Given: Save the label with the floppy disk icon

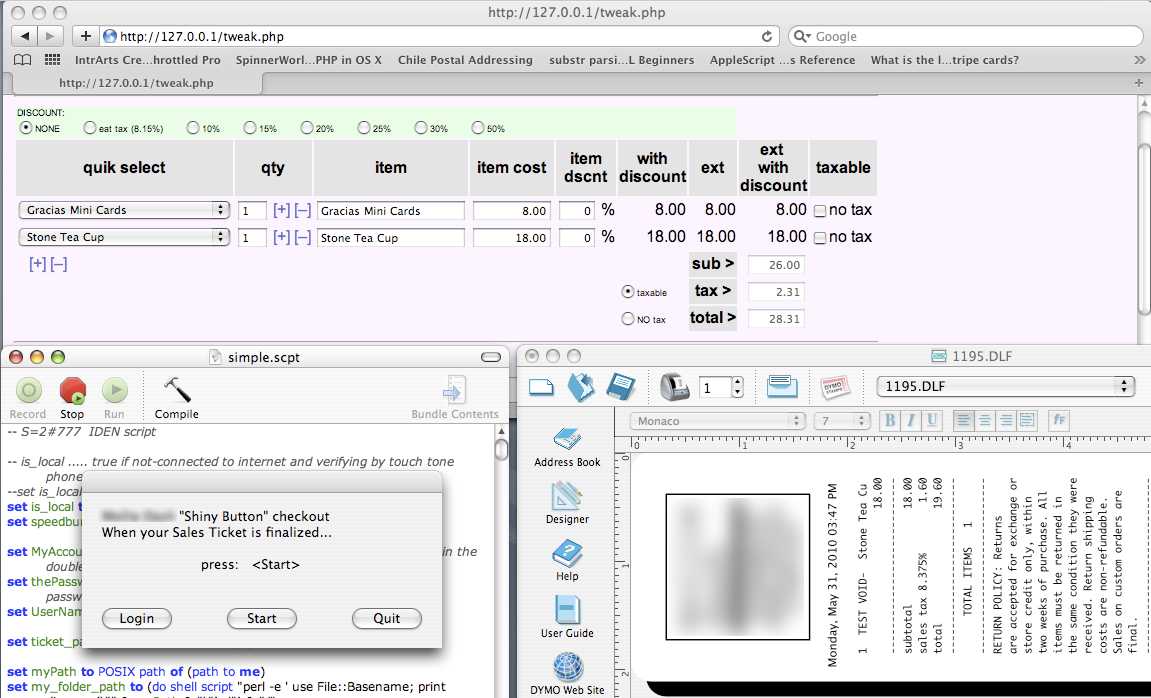Looking at the screenshot, I should (x=620, y=386).
